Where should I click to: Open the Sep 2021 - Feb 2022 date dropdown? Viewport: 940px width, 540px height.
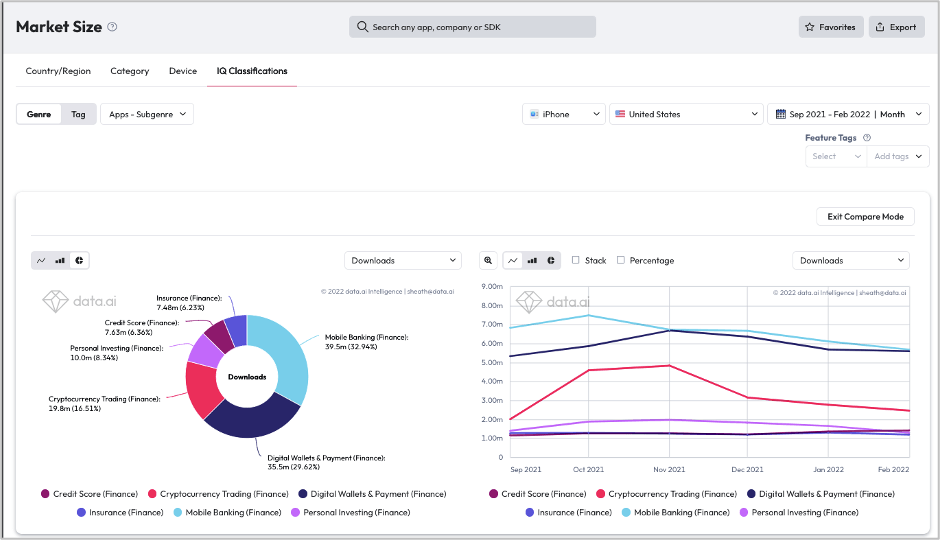(848, 114)
